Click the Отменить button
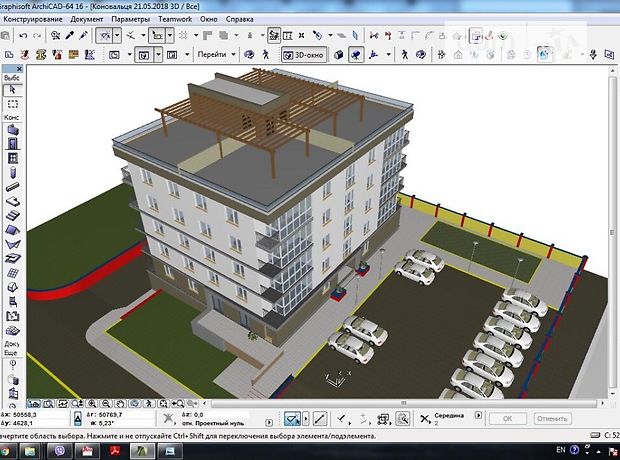The image size is (620, 460). [x=552, y=418]
